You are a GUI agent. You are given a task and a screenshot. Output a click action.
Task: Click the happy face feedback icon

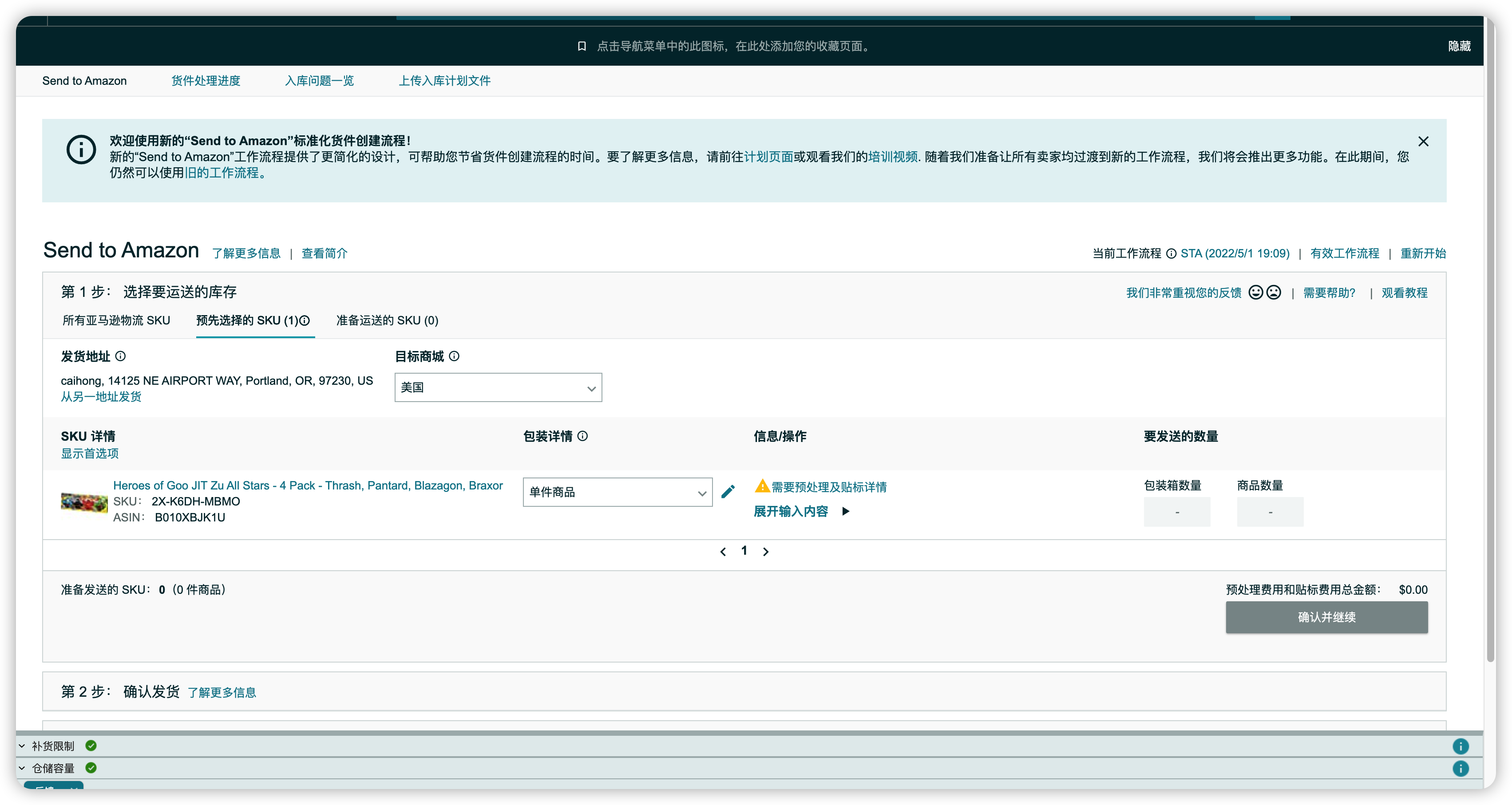[1255, 292]
